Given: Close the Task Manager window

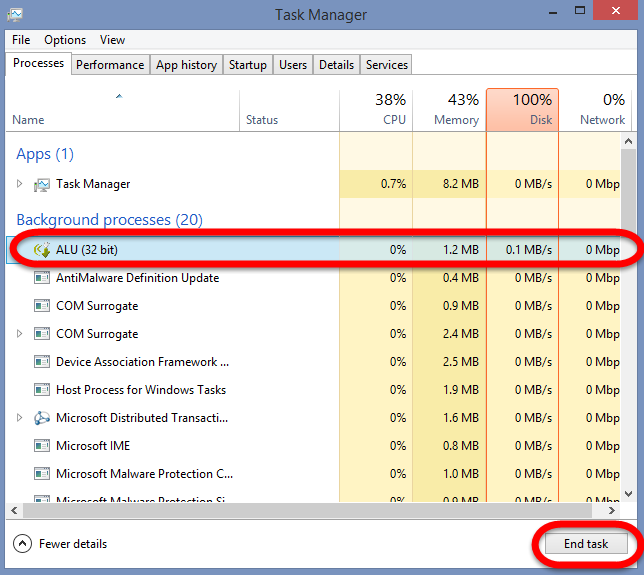Looking at the screenshot, I should tap(615, 10).
